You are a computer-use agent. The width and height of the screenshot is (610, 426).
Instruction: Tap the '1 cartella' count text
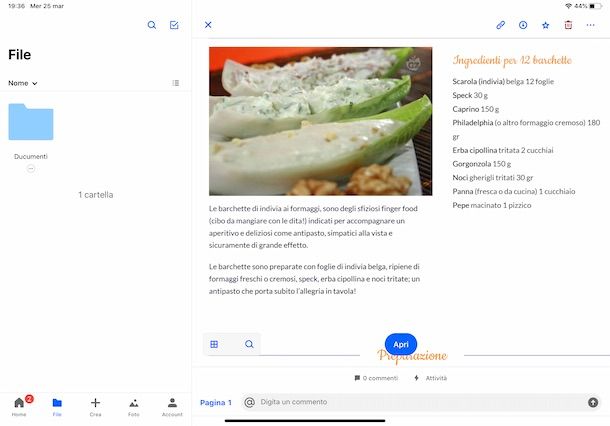click(96, 195)
